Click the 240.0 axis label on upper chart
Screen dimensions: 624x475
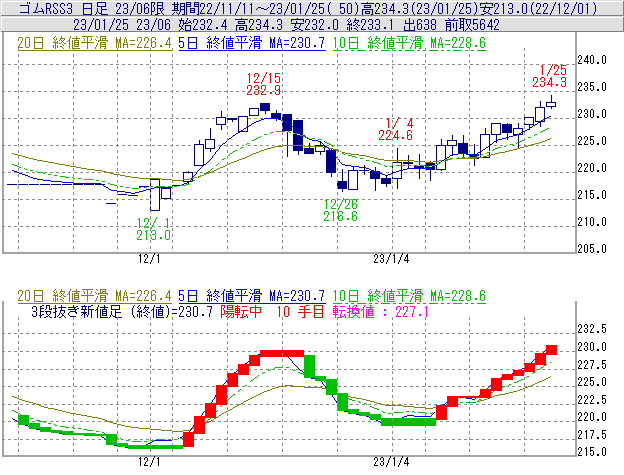(x=592, y=60)
